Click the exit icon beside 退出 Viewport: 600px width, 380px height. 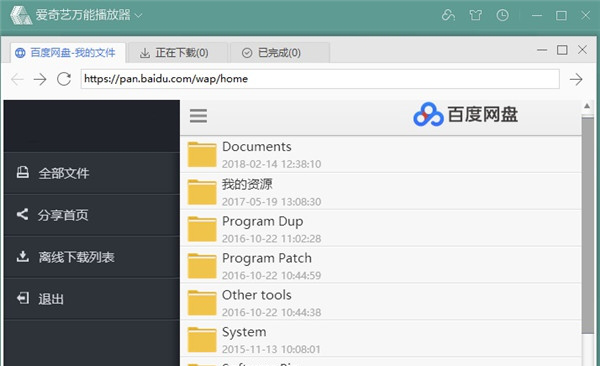(23, 298)
